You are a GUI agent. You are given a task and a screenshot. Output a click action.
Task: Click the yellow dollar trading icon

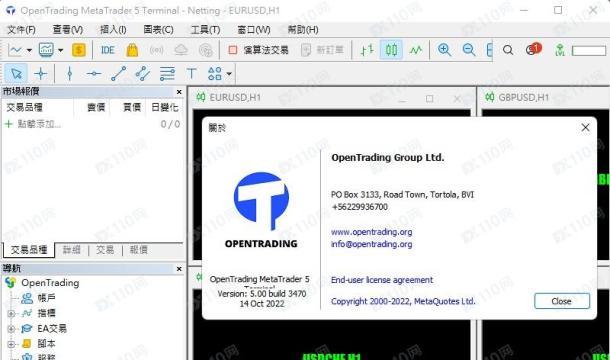tap(79, 50)
